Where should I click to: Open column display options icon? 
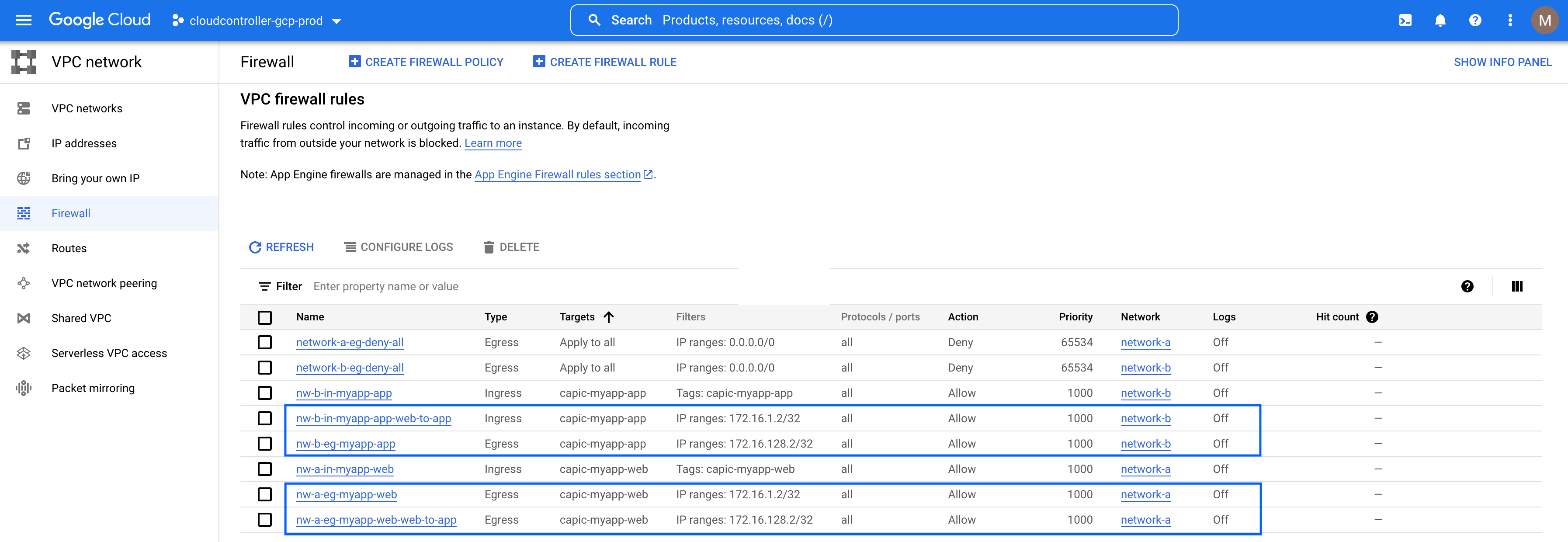pyautogui.click(x=1517, y=286)
